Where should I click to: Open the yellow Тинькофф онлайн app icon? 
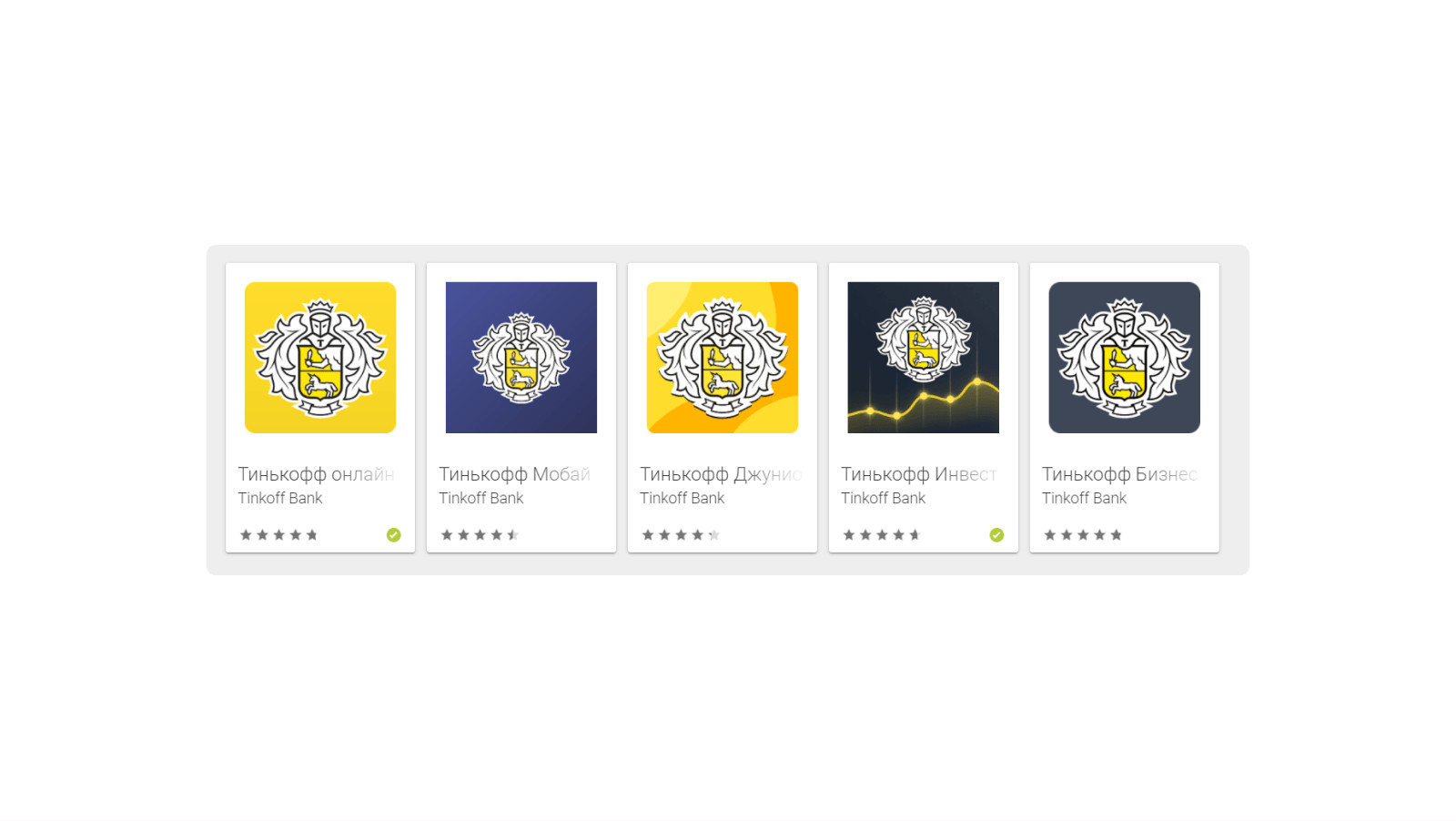[320, 358]
